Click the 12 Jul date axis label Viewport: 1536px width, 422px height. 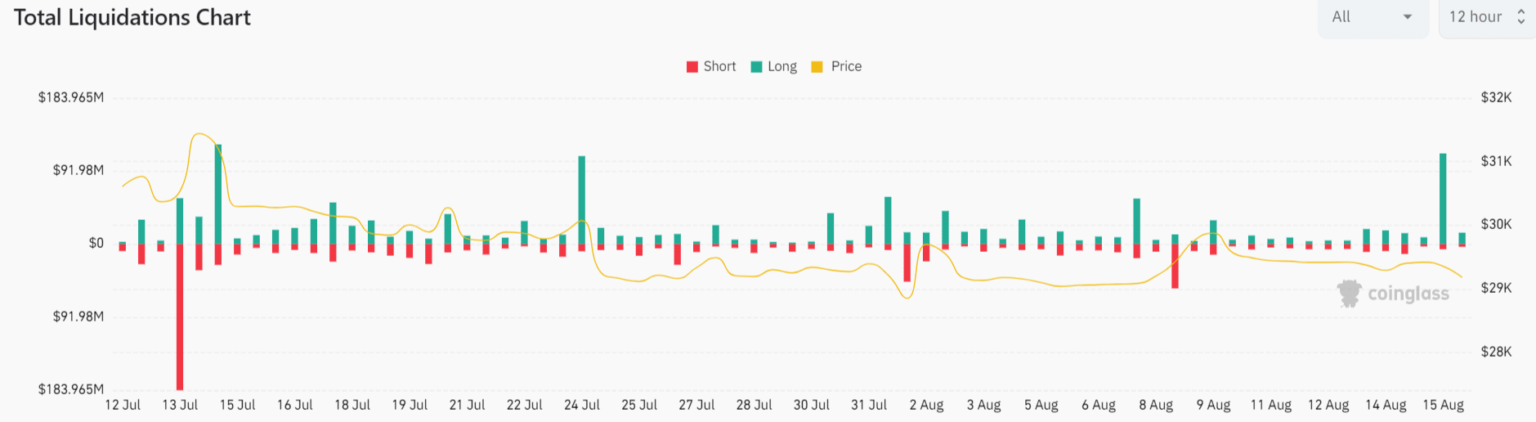click(x=122, y=405)
